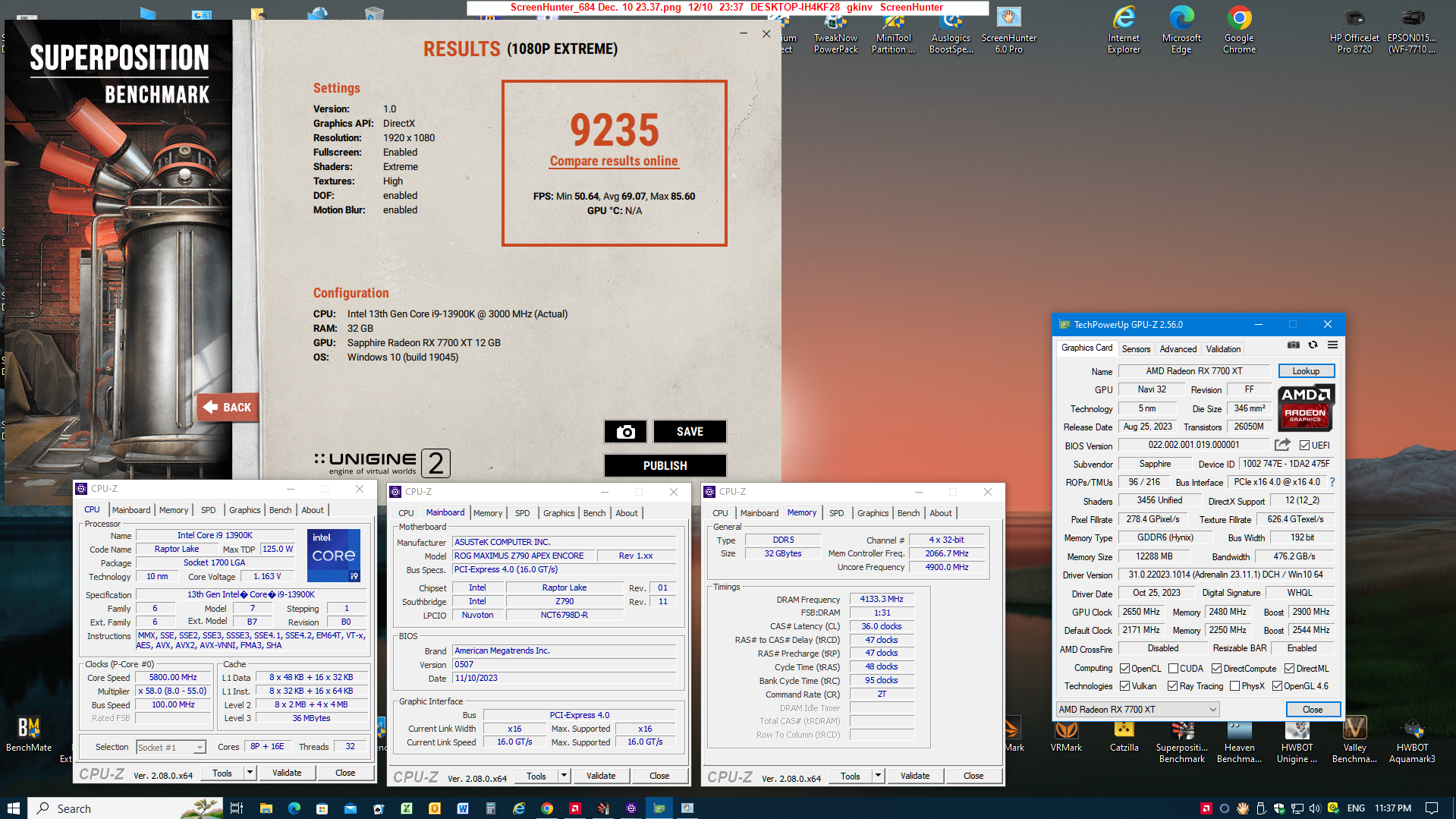Viewport: 1456px width, 819px height.
Task: Switch to the Advanced tab in GPU-Z
Action: (1178, 349)
